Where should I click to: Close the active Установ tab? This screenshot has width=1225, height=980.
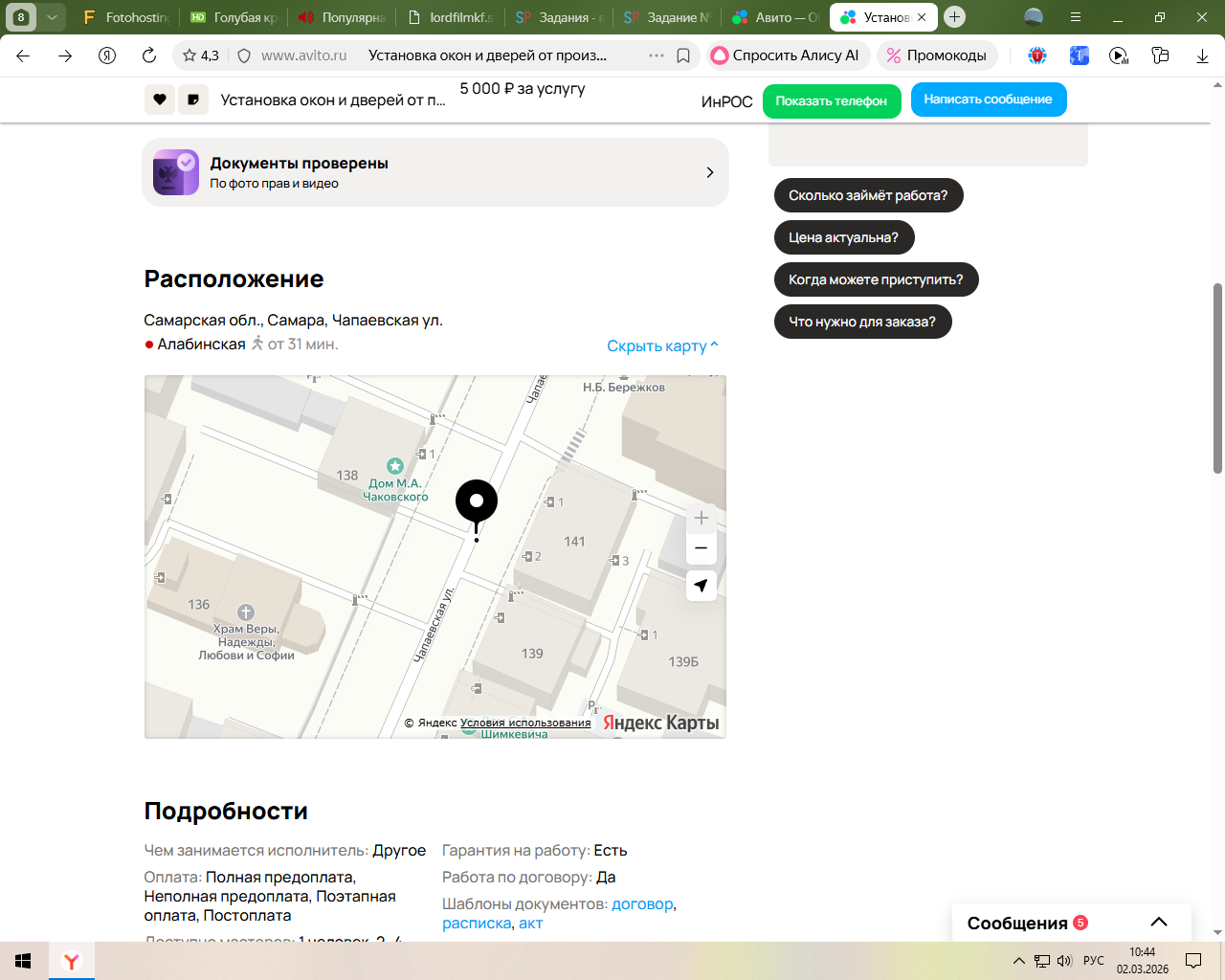click(x=922, y=17)
